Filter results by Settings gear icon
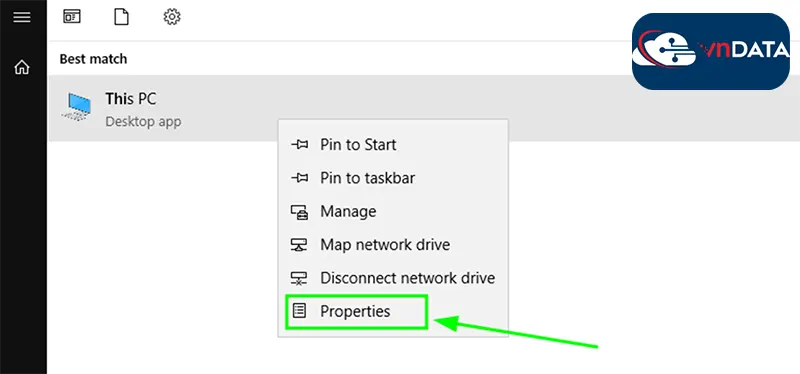The height and width of the screenshot is (374, 800). [172, 17]
